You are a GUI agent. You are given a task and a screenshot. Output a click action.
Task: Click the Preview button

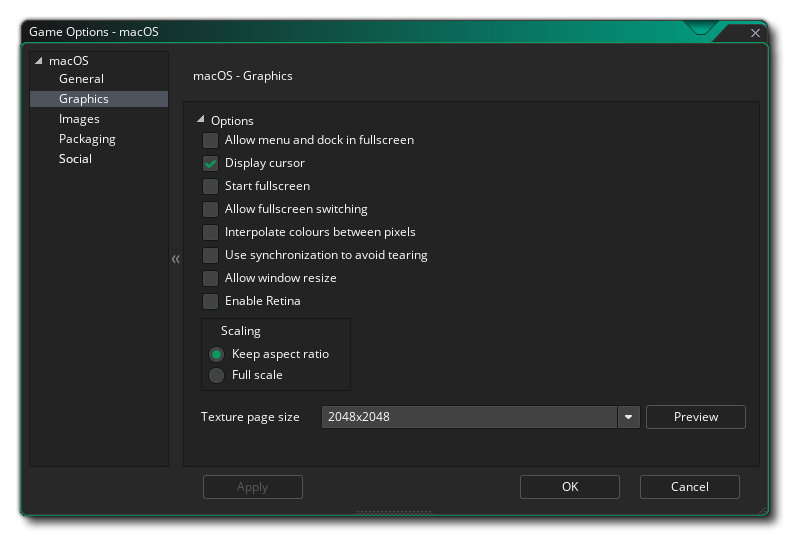click(x=695, y=417)
